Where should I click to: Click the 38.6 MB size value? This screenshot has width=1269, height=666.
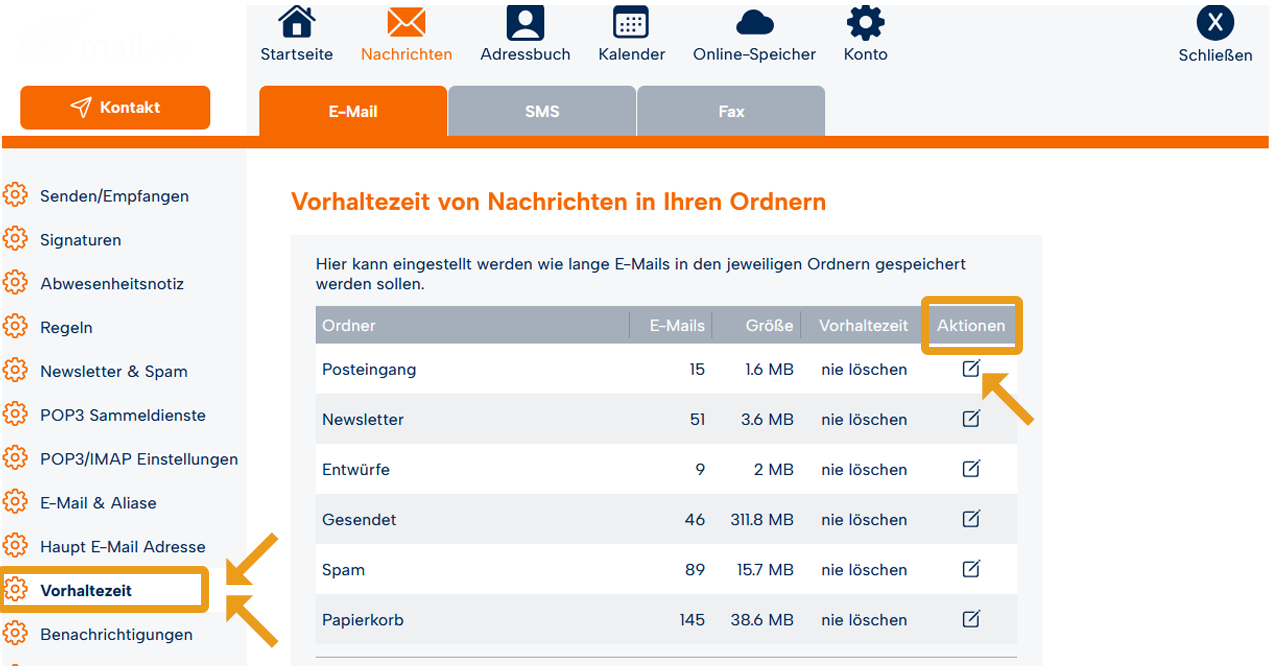pyautogui.click(x=762, y=620)
